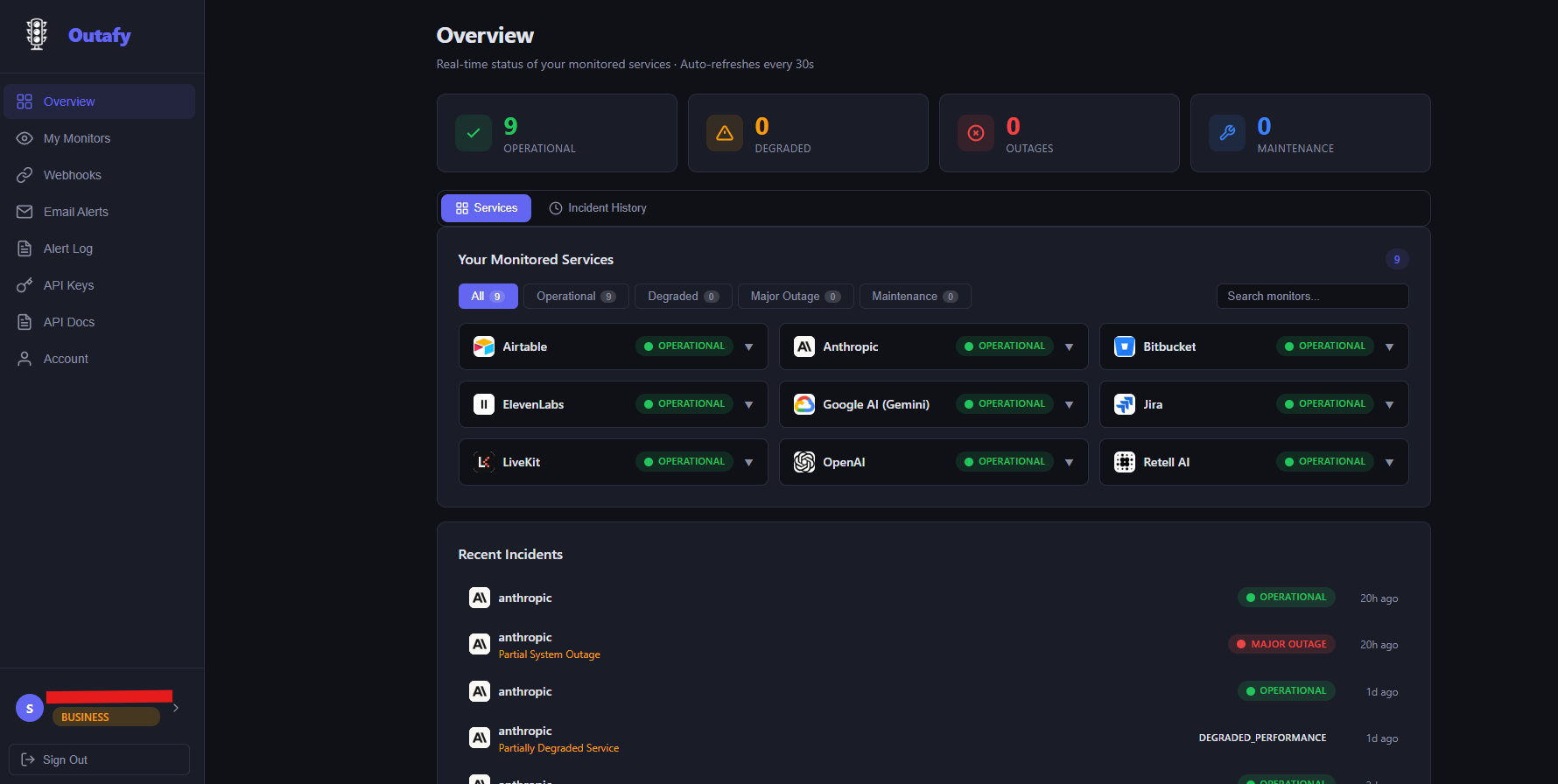Click the Overview grid icon in sidebar
The width and height of the screenshot is (1558, 784).
25,101
